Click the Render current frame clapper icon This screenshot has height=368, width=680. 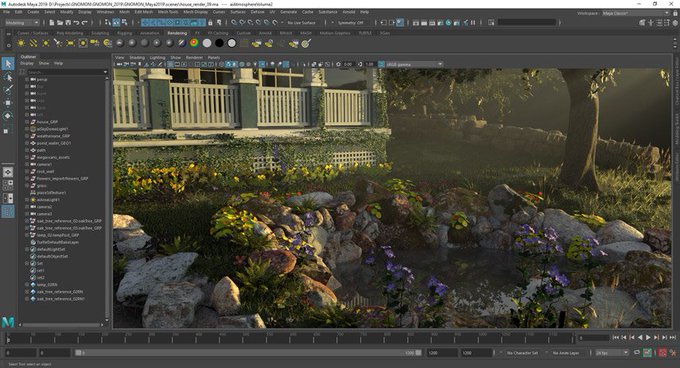click(x=424, y=22)
